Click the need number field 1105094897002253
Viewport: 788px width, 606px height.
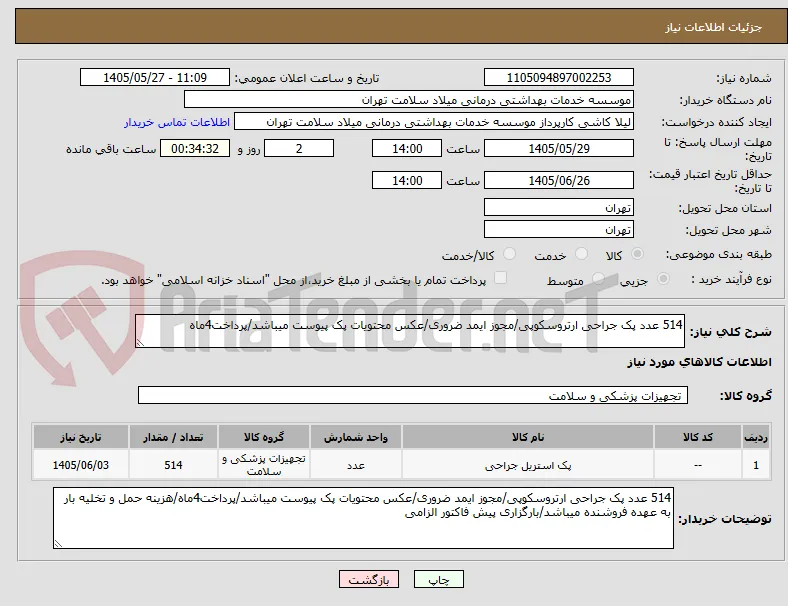pos(559,77)
